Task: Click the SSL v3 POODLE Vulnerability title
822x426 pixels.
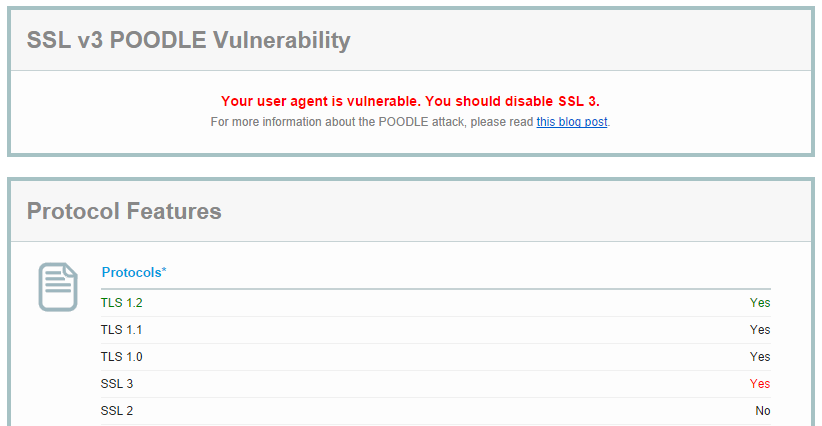Action: tap(188, 40)
